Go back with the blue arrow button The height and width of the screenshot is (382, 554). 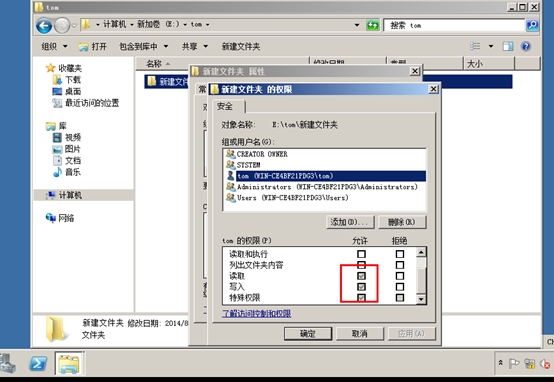pos(44,25)
